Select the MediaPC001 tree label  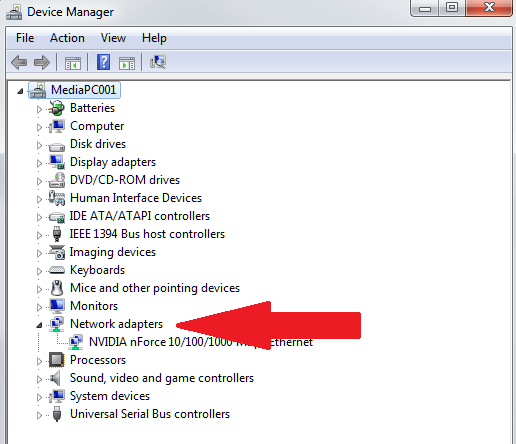coord(83,90)
